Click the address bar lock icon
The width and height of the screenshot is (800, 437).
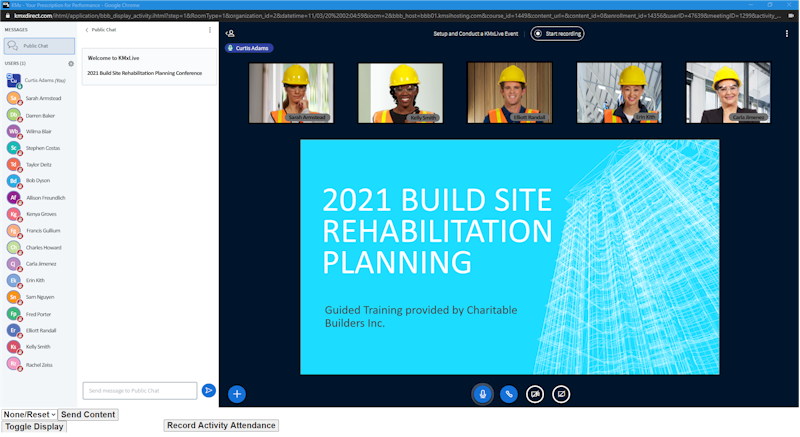[x=8, y=16]
